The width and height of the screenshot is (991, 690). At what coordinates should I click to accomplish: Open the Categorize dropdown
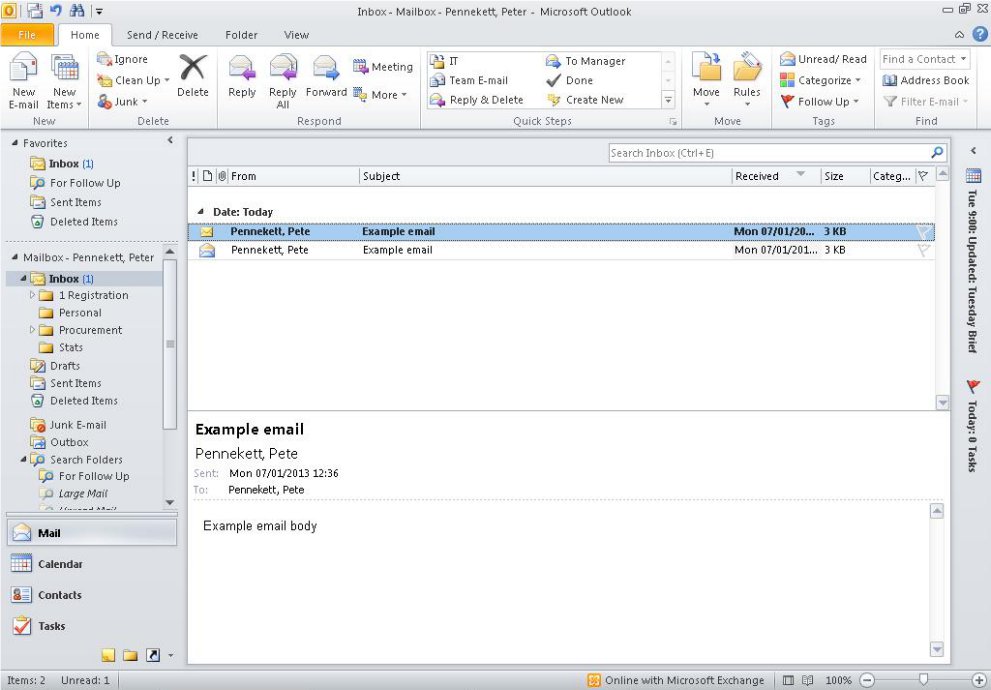coord(820,80)
